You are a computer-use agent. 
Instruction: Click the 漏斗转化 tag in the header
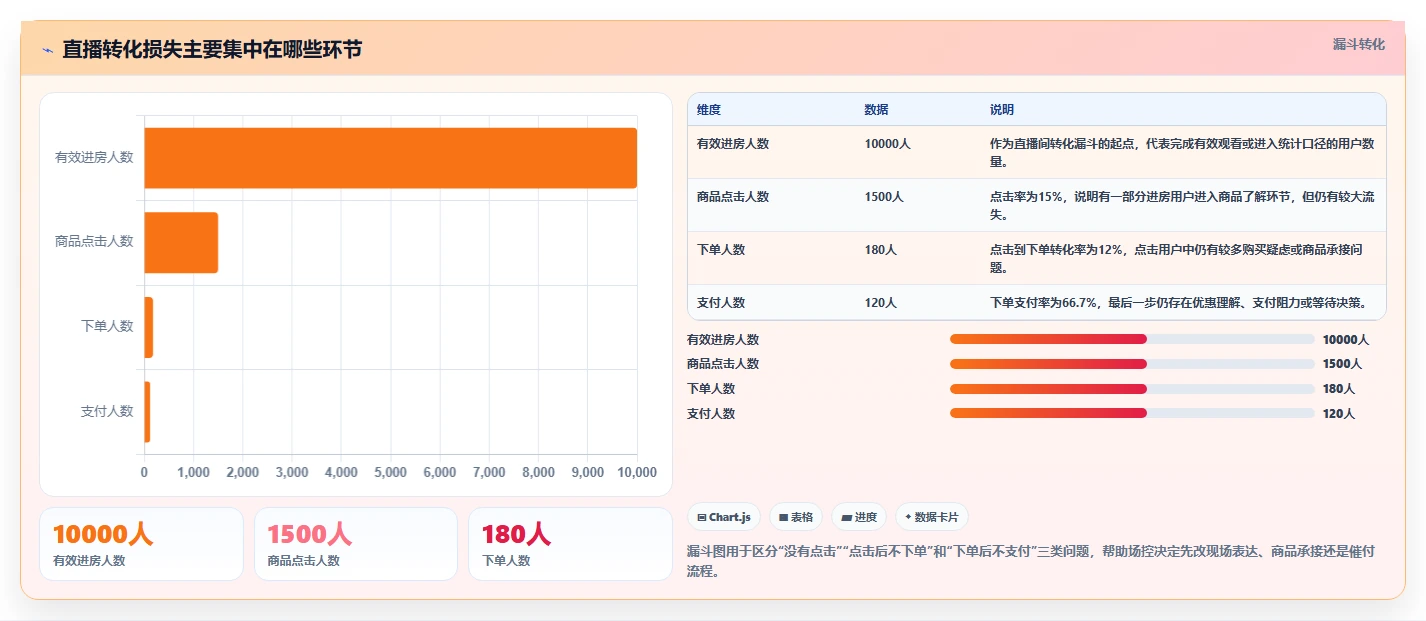pyautogui.click(x=1359, y=44)
